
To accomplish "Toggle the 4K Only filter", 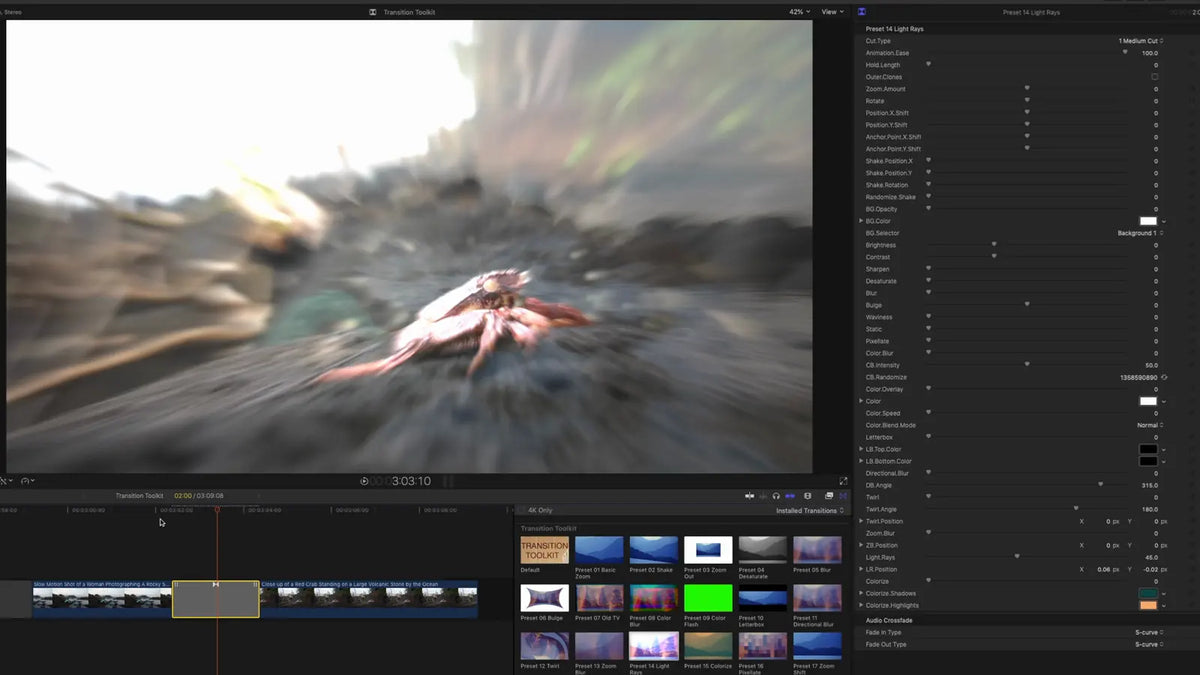I will 540,510.
